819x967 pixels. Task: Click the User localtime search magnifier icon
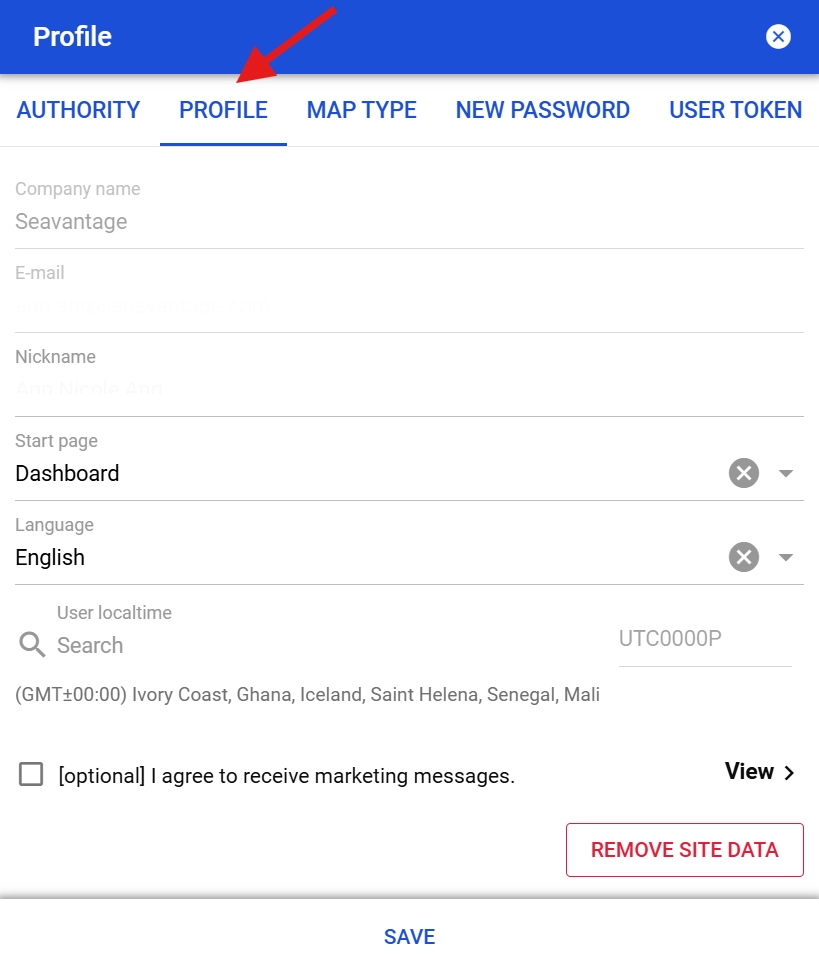(32, 645)
